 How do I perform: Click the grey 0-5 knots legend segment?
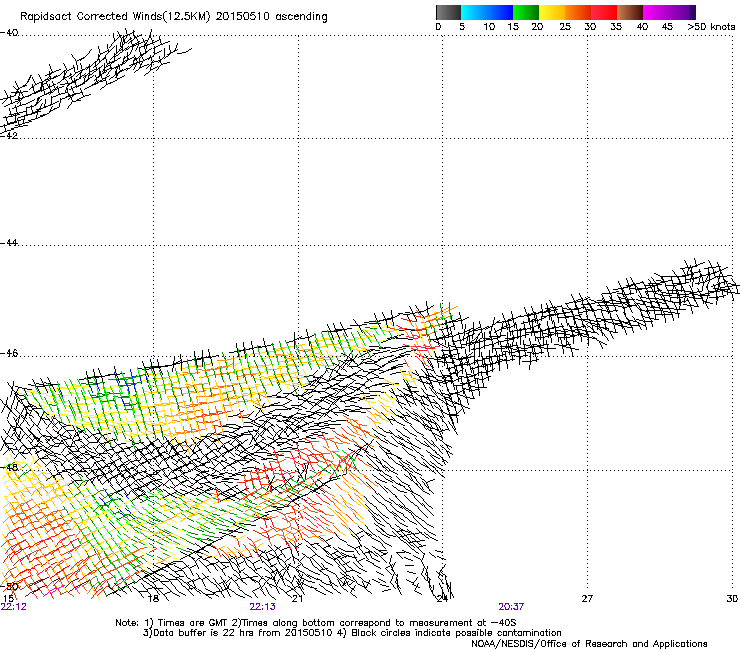click(448, 12)
